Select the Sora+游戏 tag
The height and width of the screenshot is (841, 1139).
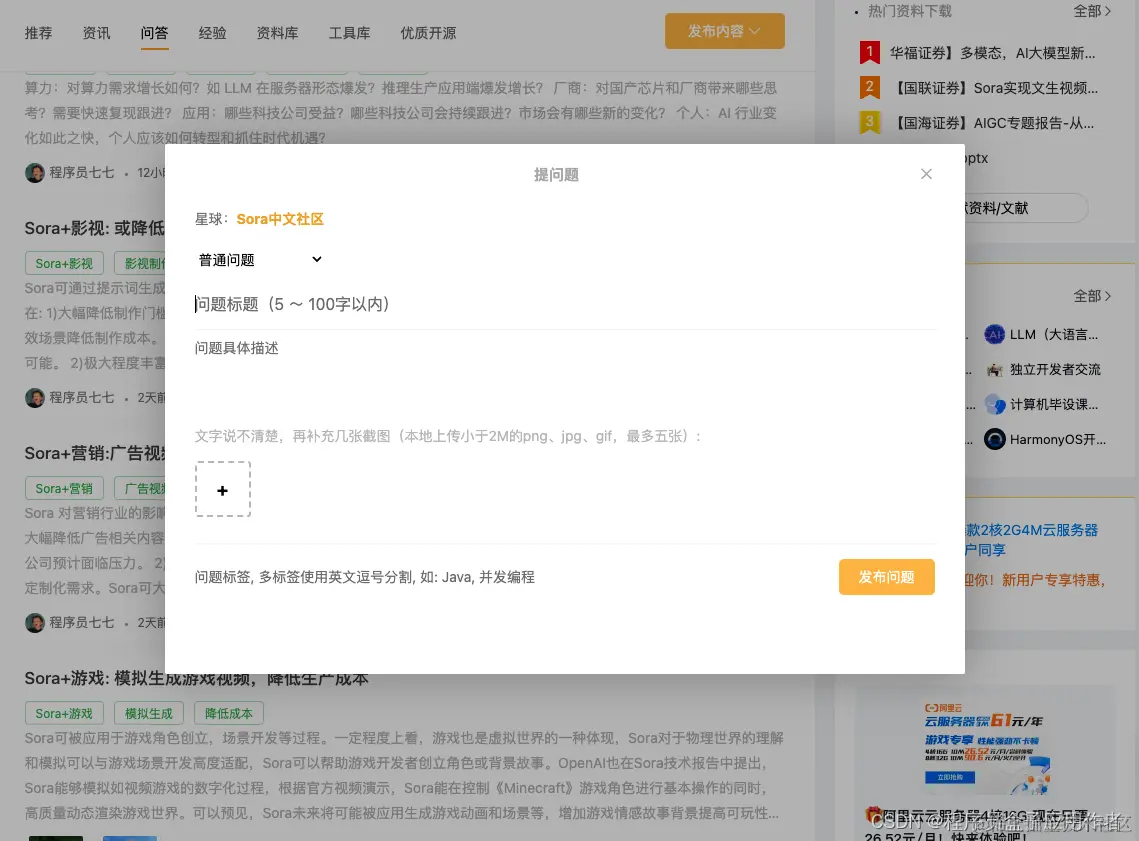click(x=64, y=714)
